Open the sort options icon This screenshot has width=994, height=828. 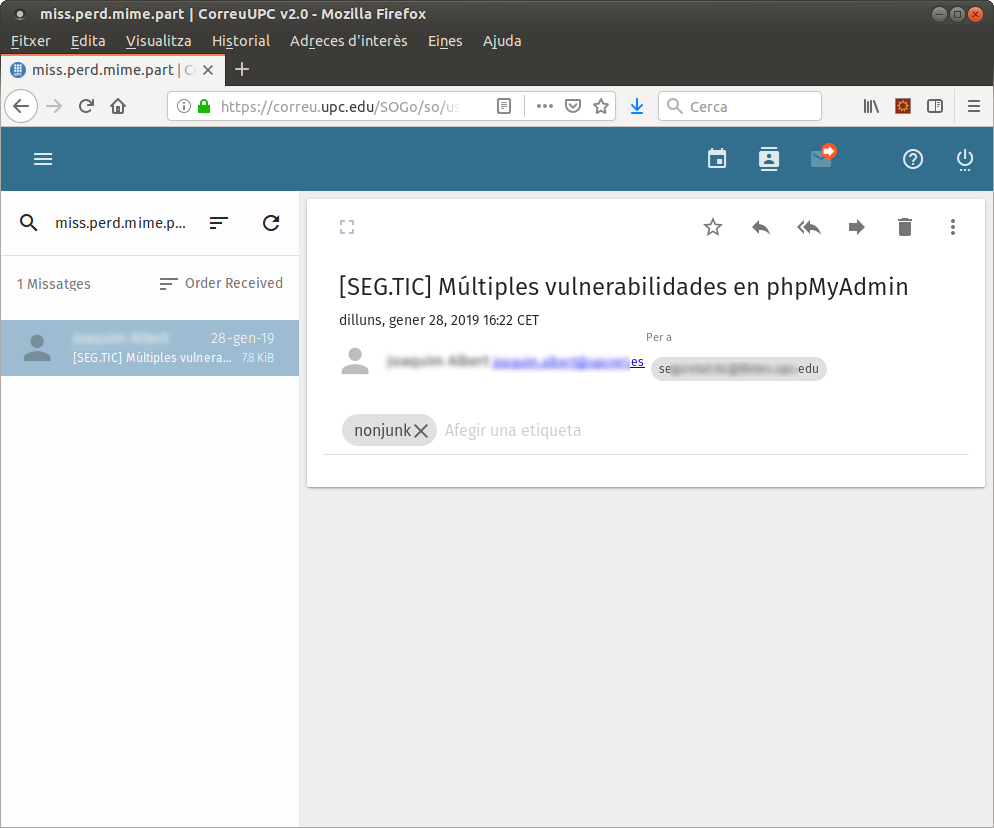tap(219, 223)
